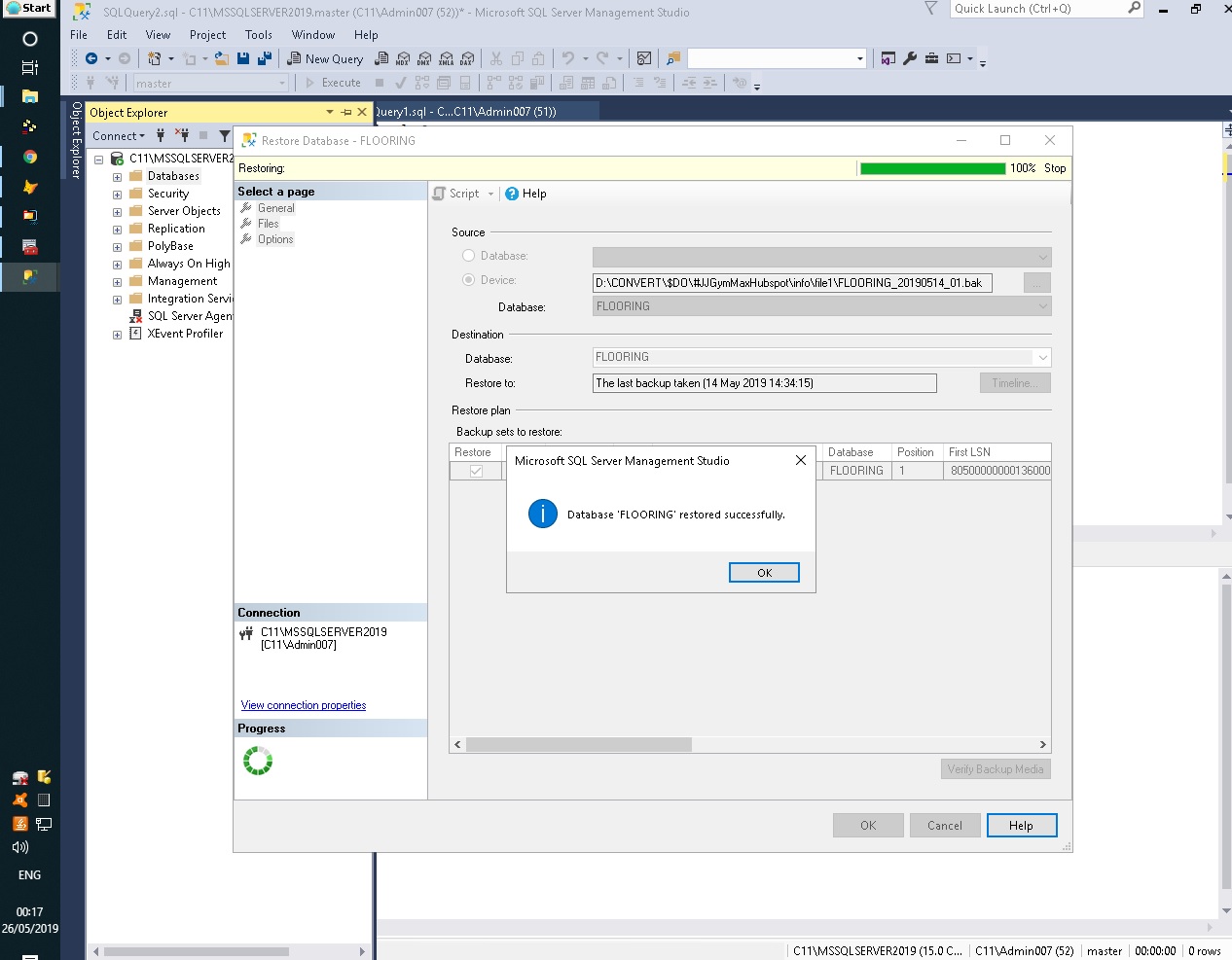Click the Activity Monitor icon
The width and height of the screenshot is (1232, 960).
643,59
